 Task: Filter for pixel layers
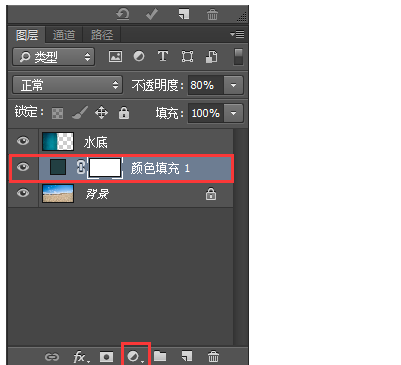115,56
